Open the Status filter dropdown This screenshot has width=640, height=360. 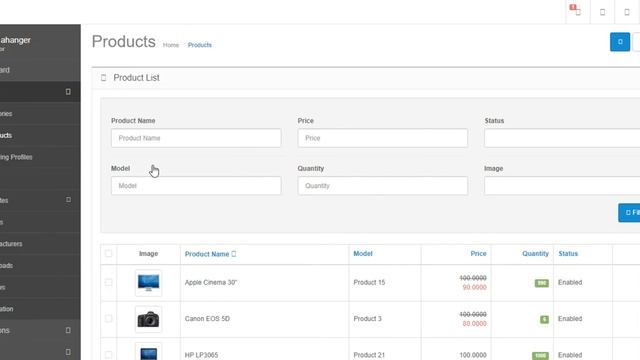pyautogui.click(x=562, y=138)
